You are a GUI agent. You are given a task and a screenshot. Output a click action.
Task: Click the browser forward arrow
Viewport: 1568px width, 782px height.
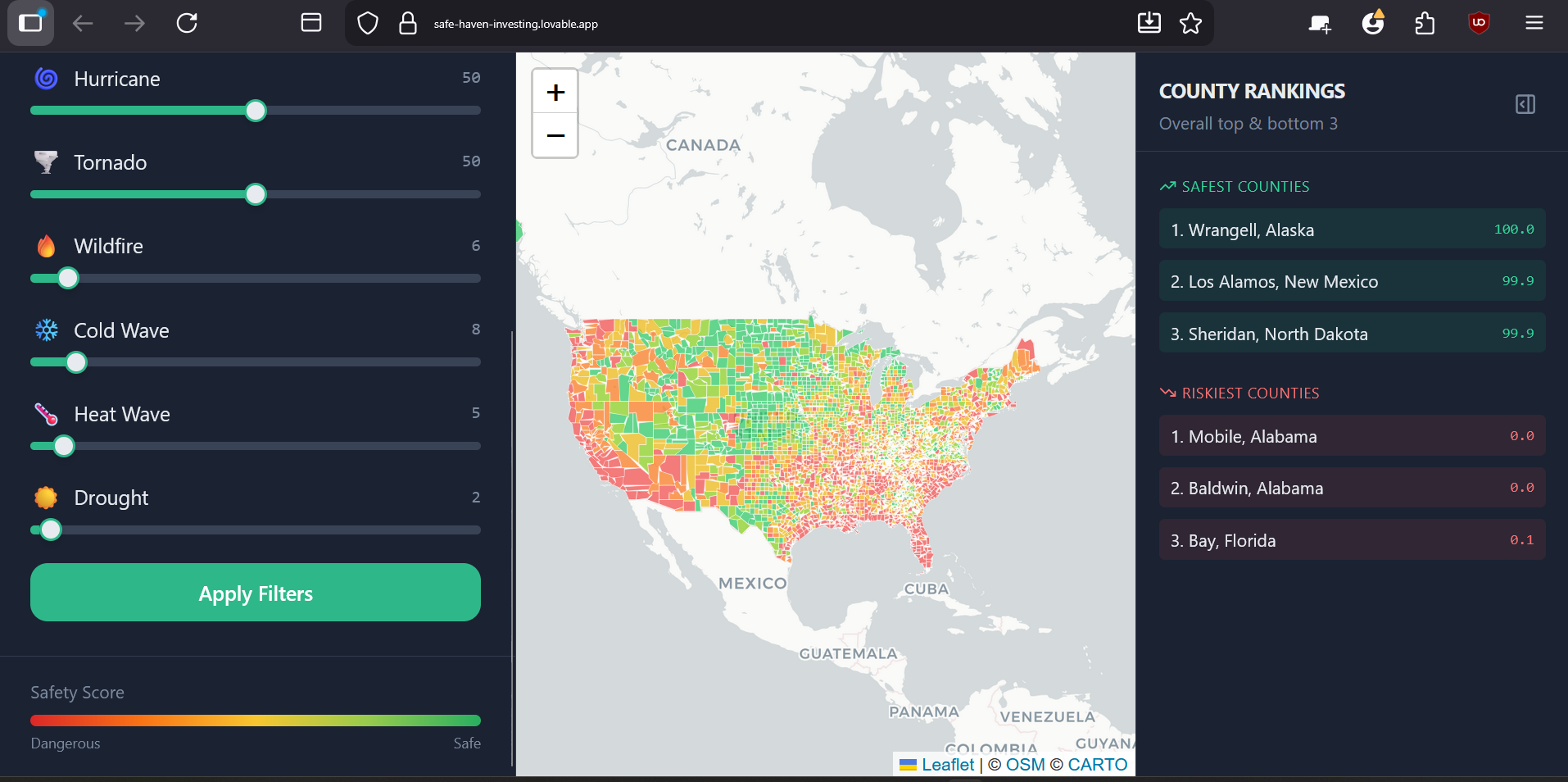[x=134, y=23]
